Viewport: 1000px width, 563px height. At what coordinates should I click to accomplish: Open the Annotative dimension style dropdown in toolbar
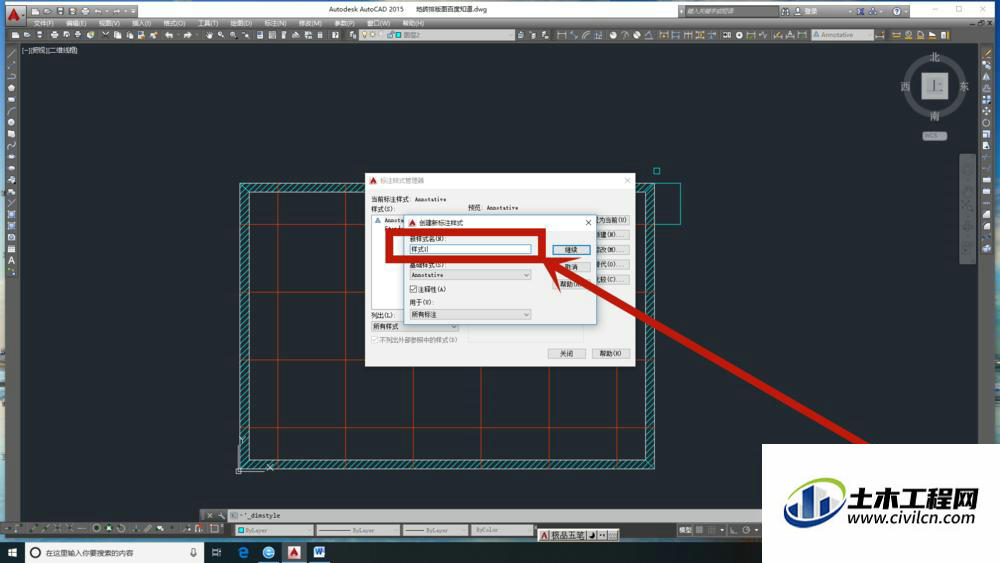pos(842,35)
